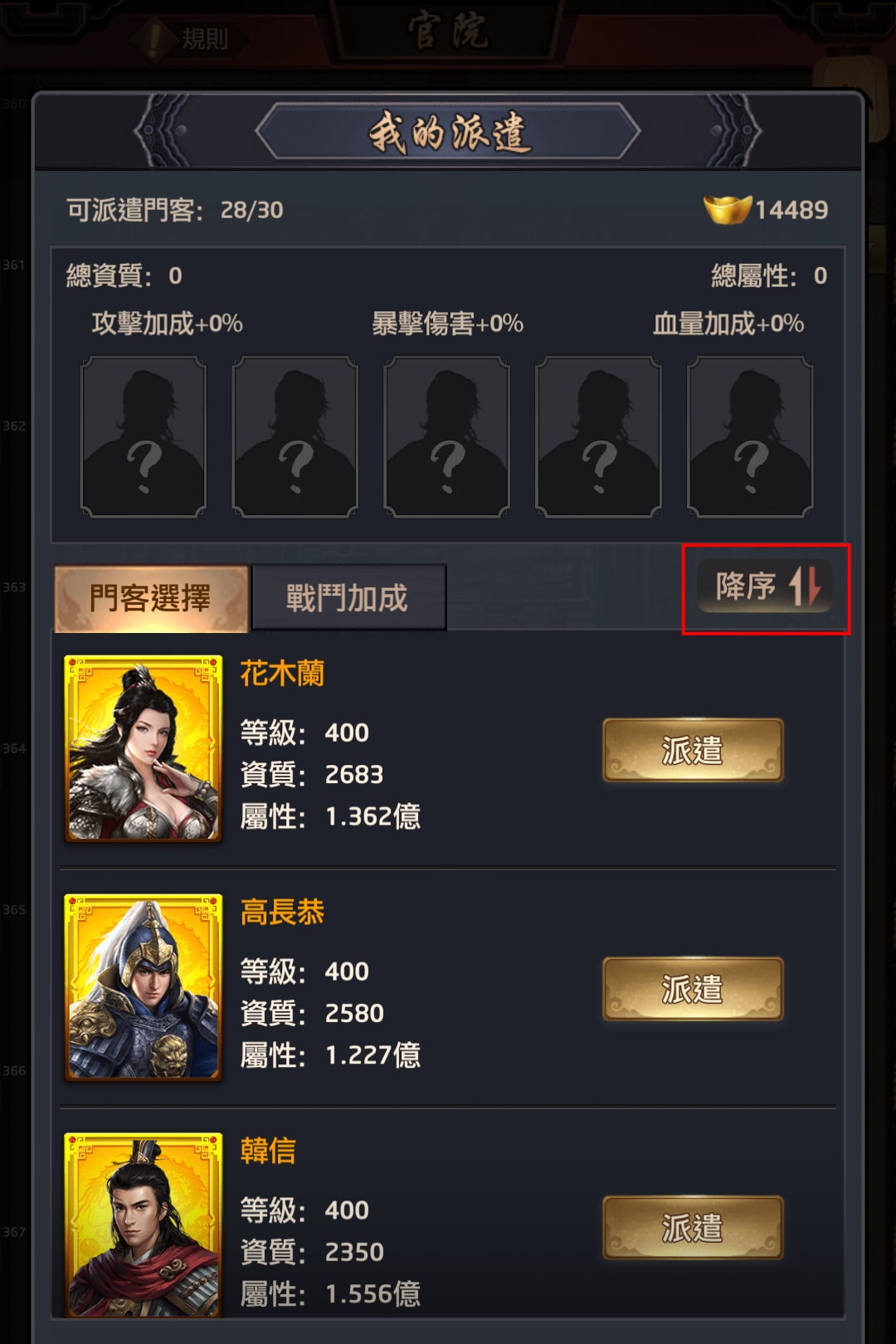The image size is (896, 1344).
Task: Dispatch 高長恭 with the 派遣 button
Action: (x=693, y=989)
